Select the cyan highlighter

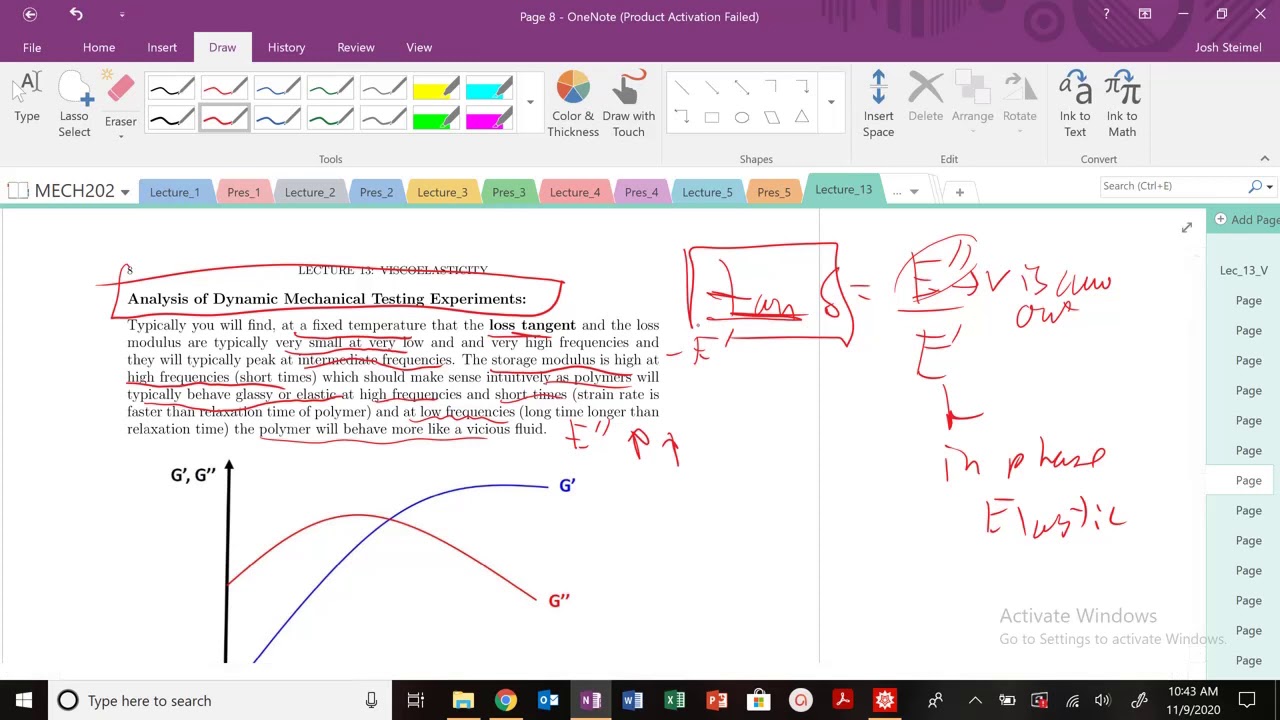pyautogui.click(x=489, y=90)
